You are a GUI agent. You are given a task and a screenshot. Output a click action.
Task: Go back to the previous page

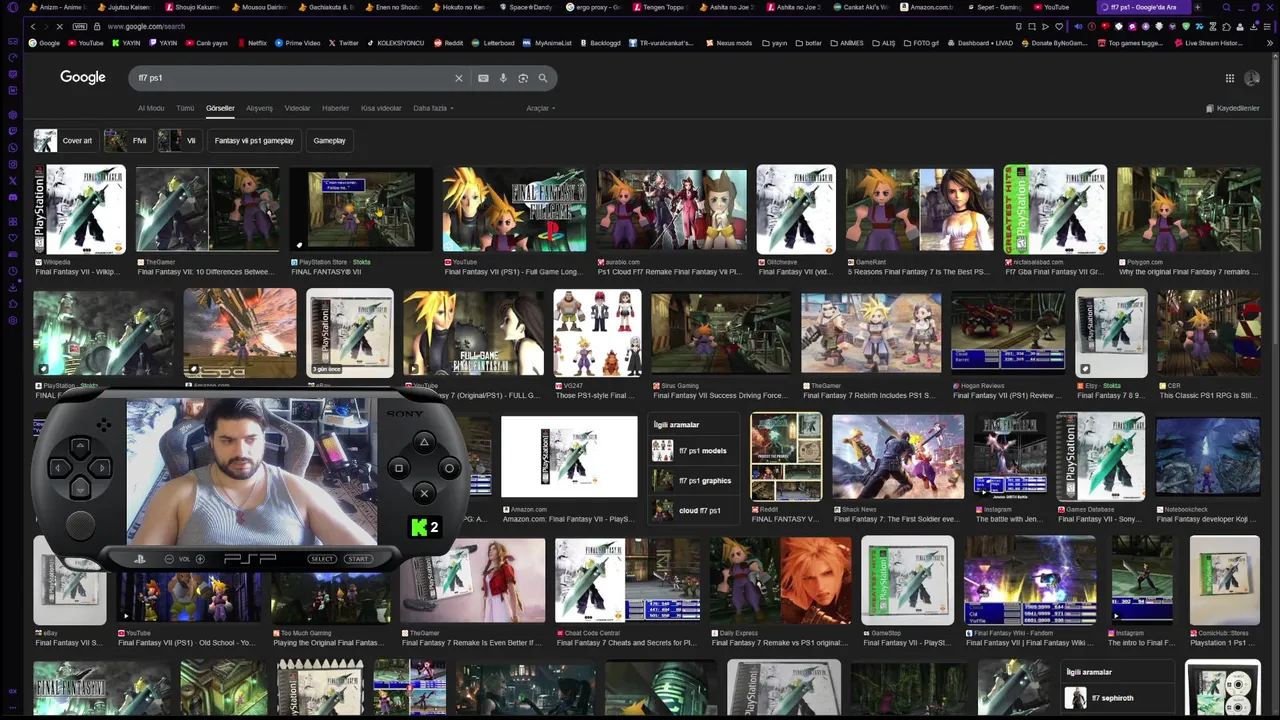[33, 26]
